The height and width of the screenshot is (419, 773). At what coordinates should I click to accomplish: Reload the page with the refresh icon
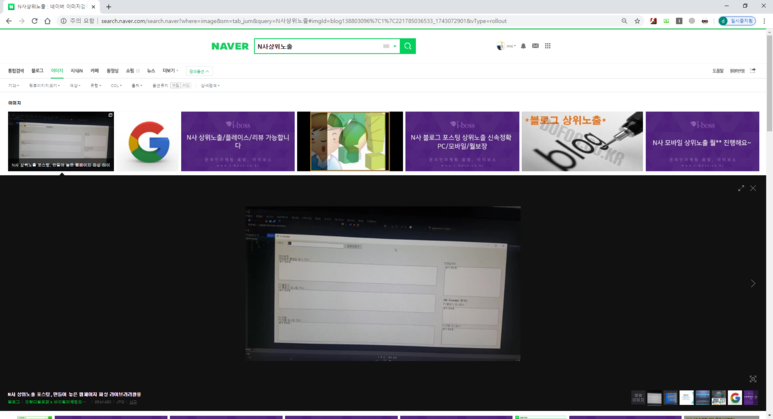35,21
